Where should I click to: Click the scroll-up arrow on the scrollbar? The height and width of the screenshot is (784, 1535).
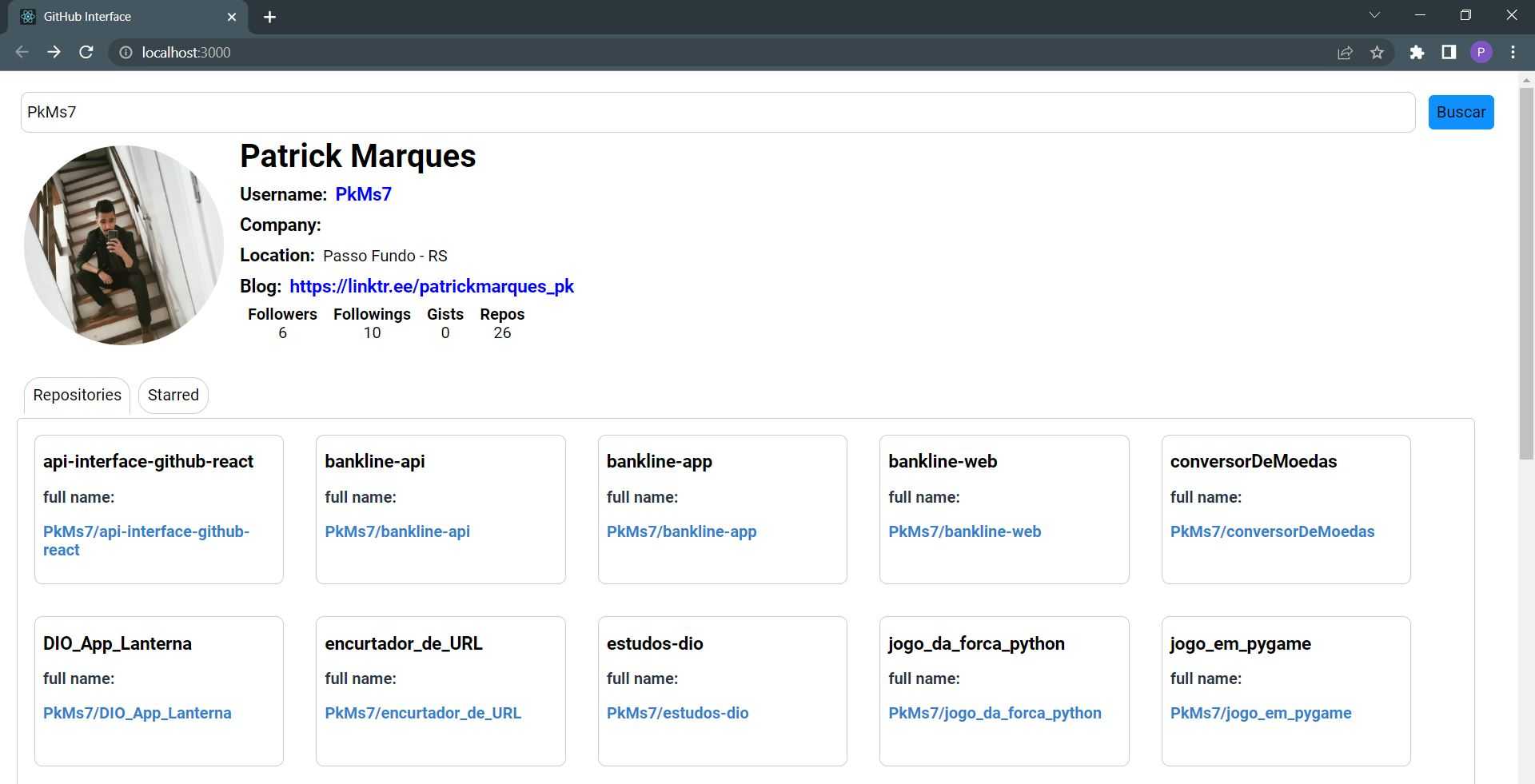(x=1525, y=78)
